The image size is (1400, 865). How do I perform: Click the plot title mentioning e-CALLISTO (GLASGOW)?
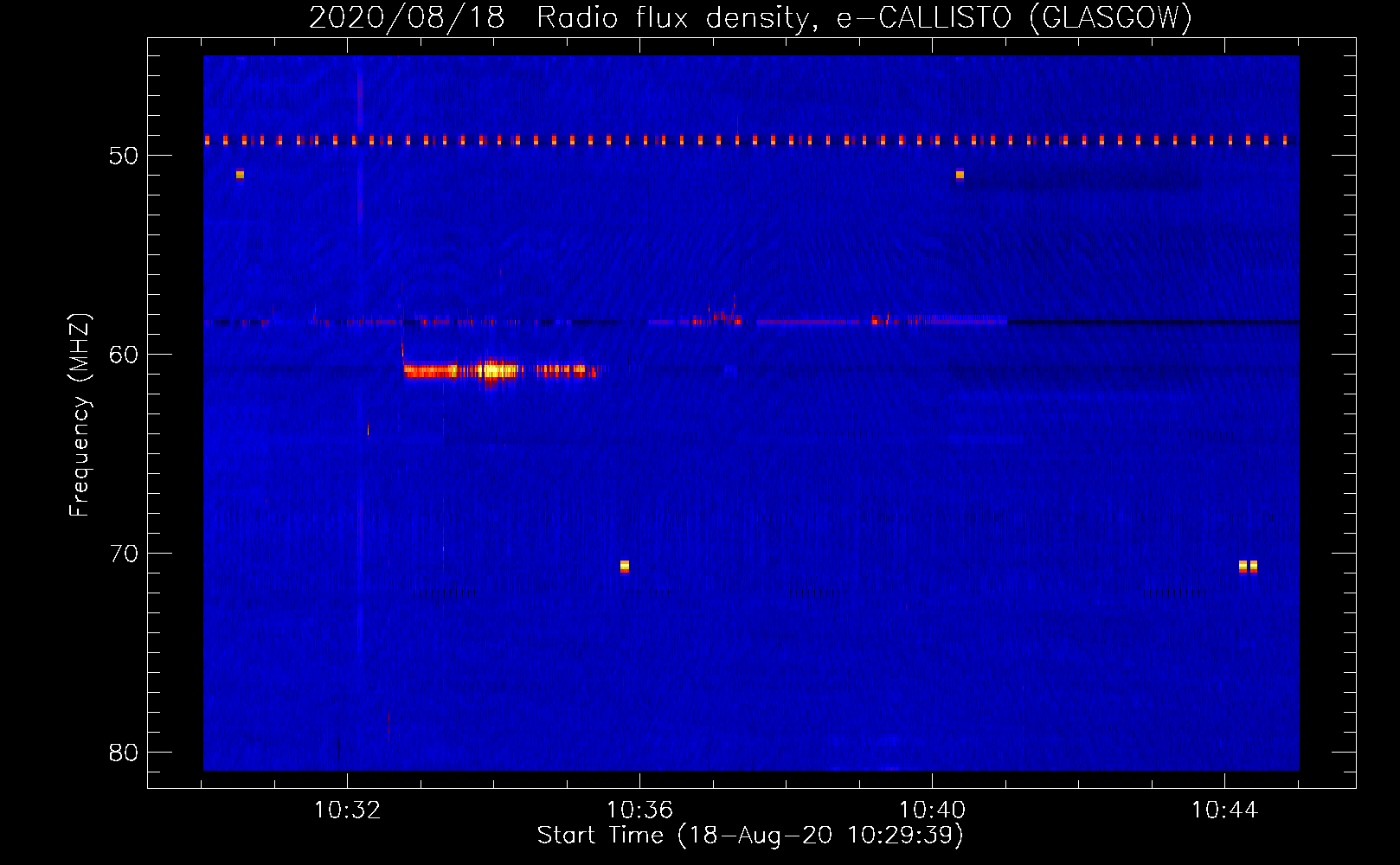click(x=750, y=16)
